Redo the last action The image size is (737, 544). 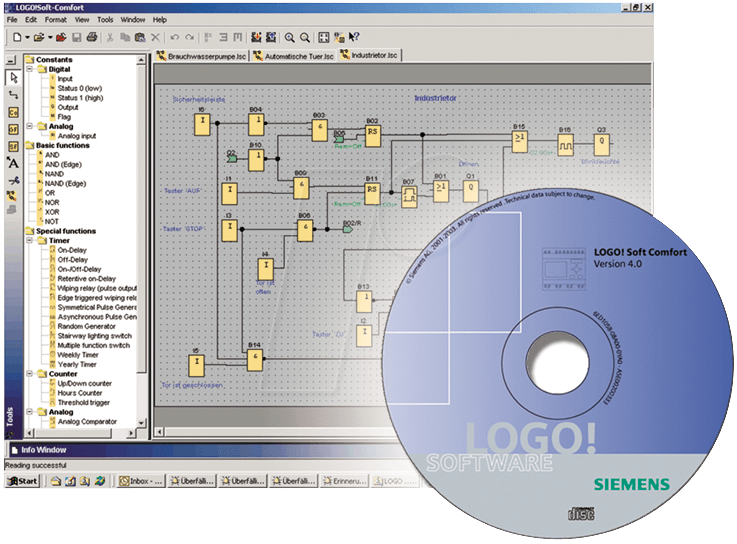[190, 37]
